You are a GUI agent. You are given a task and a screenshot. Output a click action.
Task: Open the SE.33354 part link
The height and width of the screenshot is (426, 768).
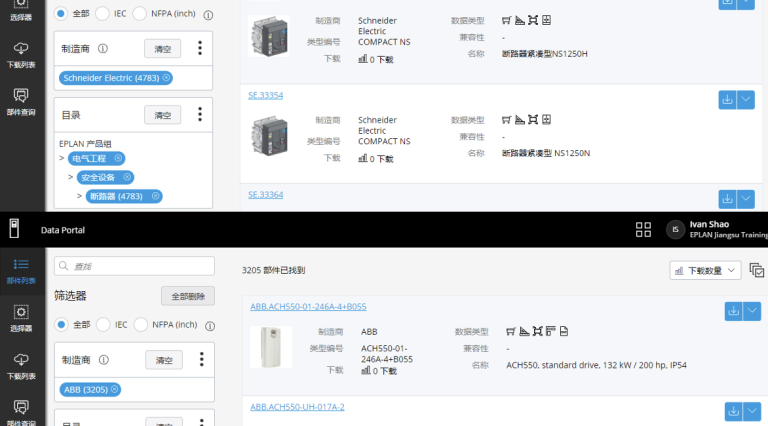click(x=265, y=95)
